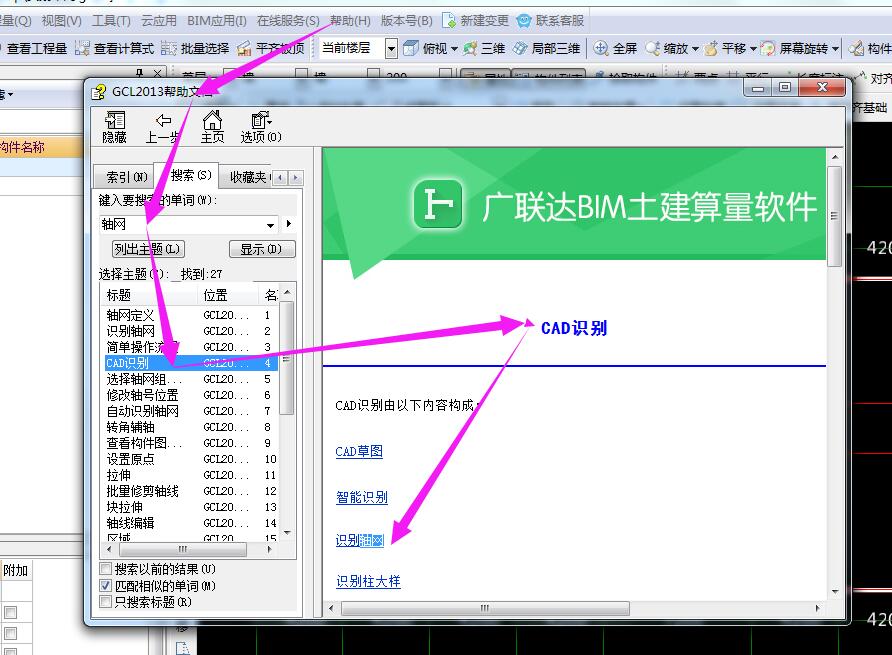The width and height of the screenshot is (892, 655).
Task: Click the 平齐板顶 toolbar icon
Action: pos(244,48)
